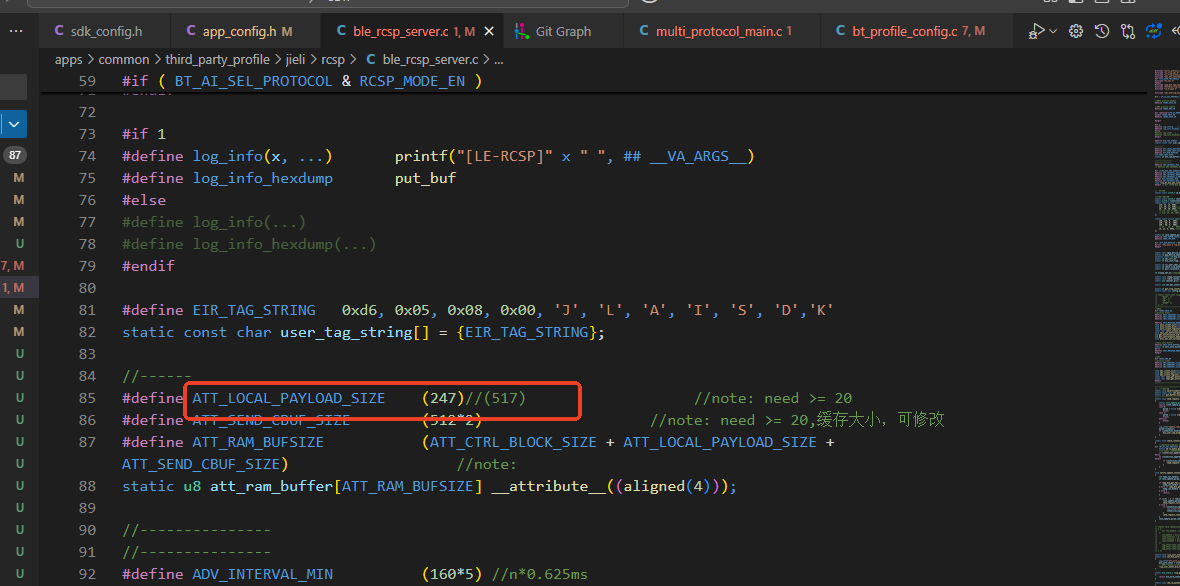Click the git compare changes icon
Image resolution: width=1180 pixels, height=586 pixels.
coord(1127,31)
